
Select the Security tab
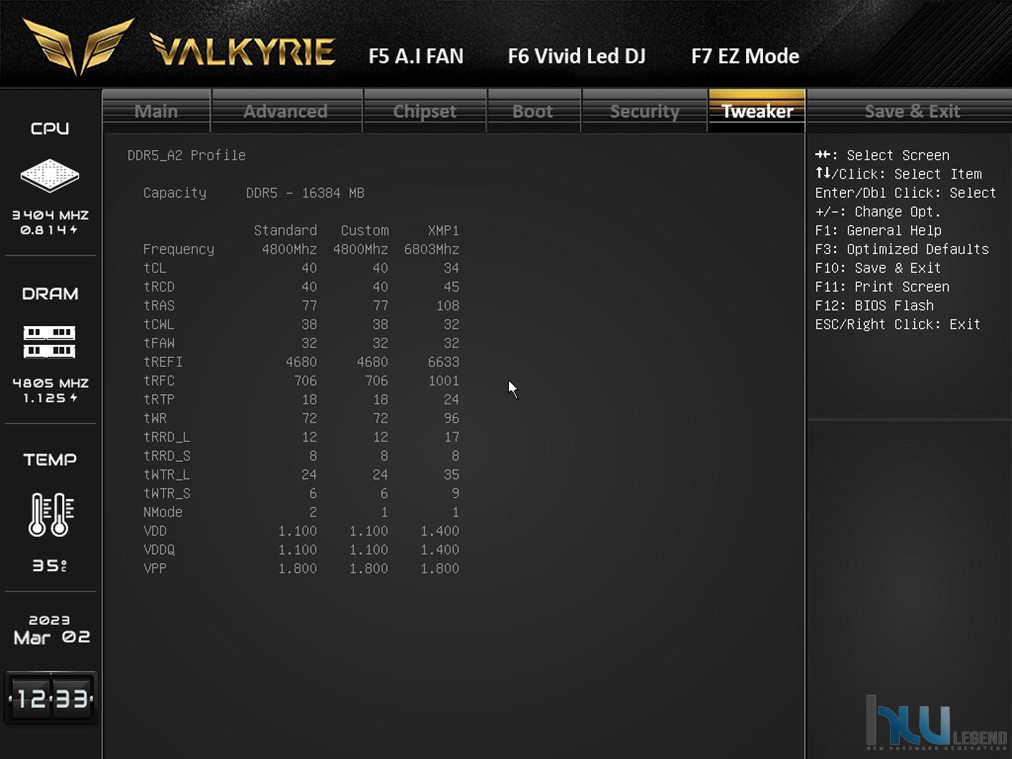(645, 111)
